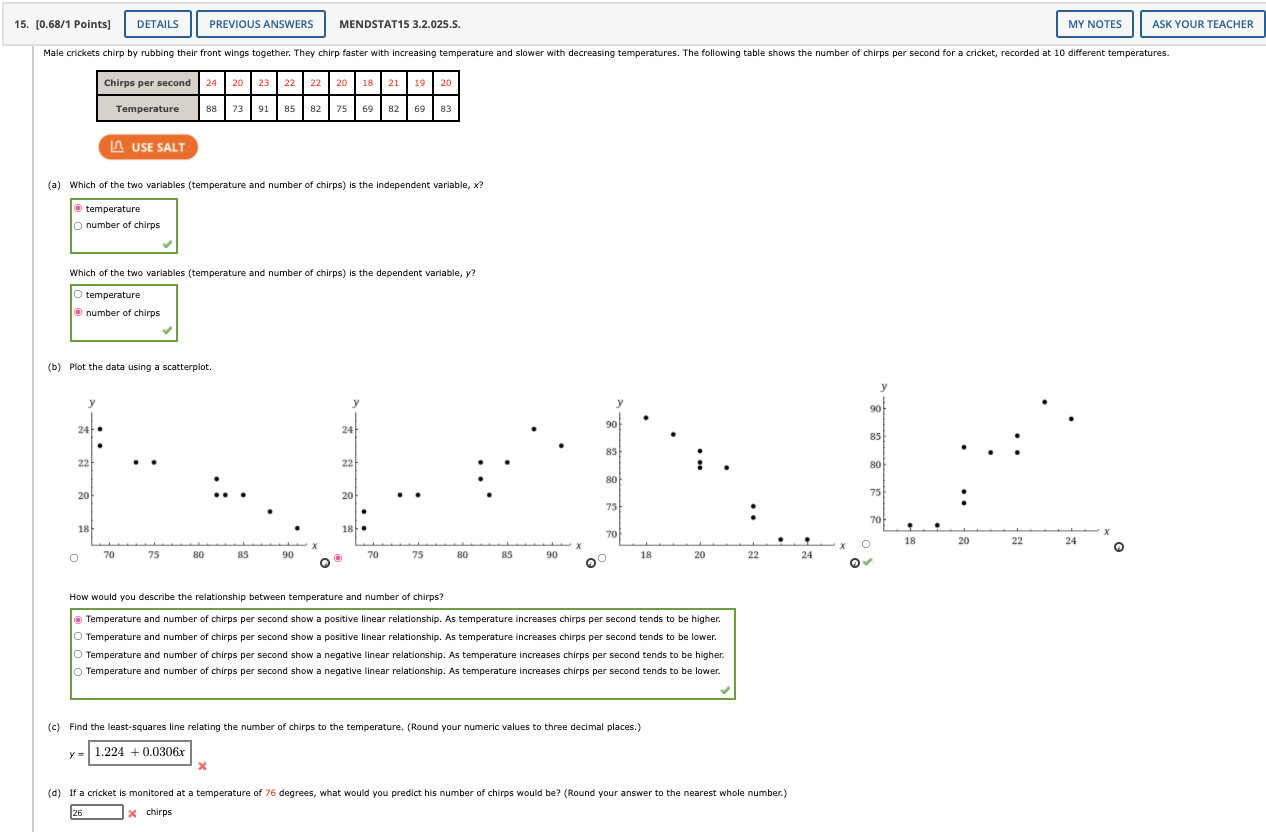This screenshot has height=832, width=1266.
Task: Choose the positive linear relationship answer option
Action: click(78, 618)
